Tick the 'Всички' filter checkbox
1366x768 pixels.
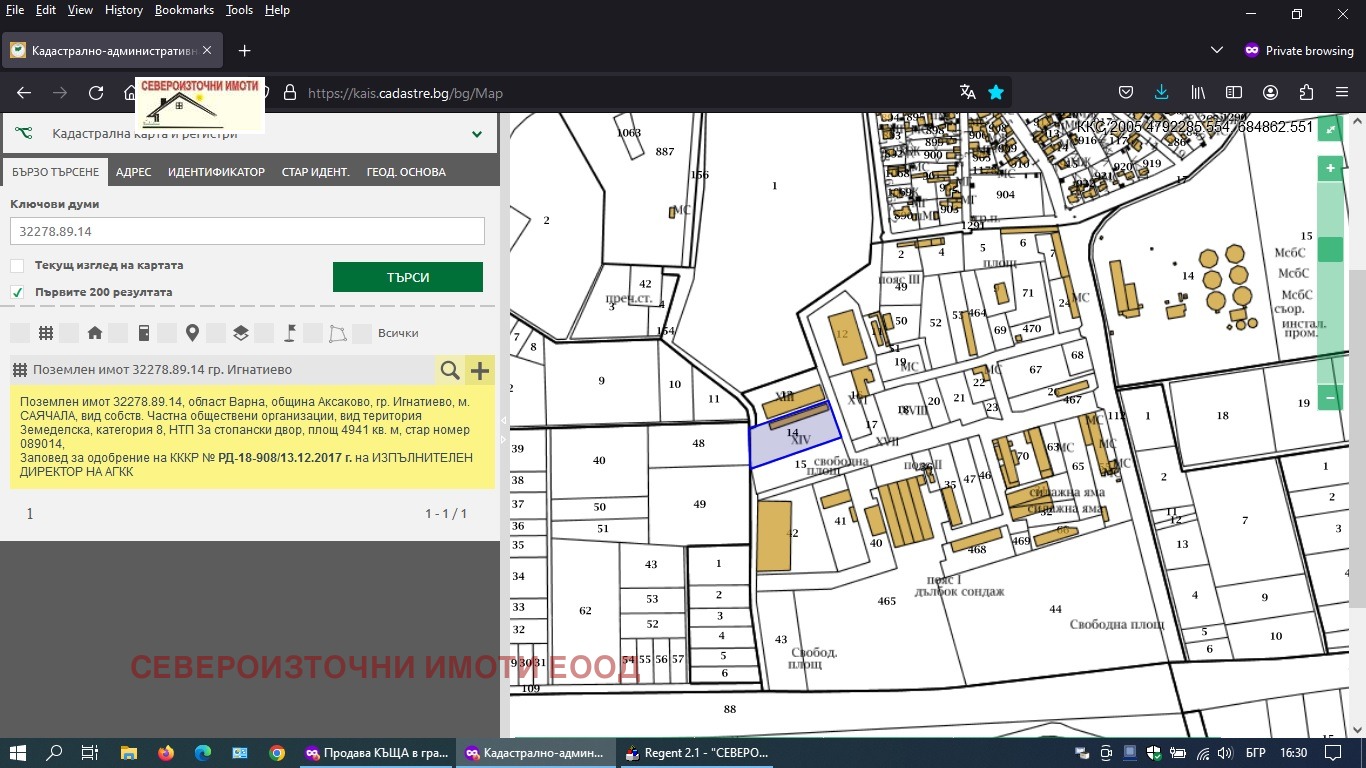click(x=362, y=333)
